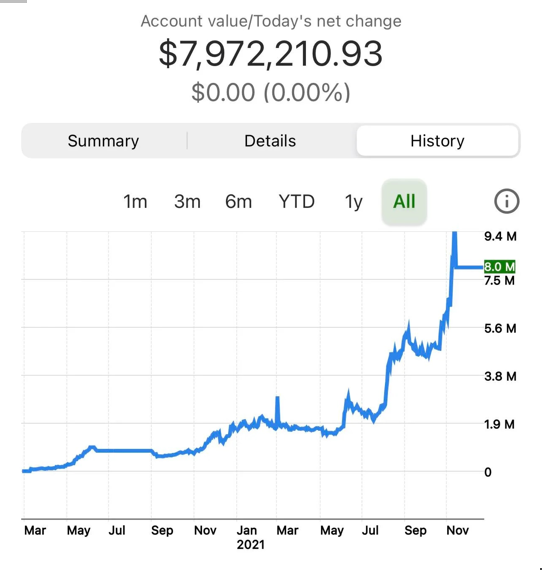Click the flat line segment near Jul 2020
544x570 pixels.
coord(124,450)
